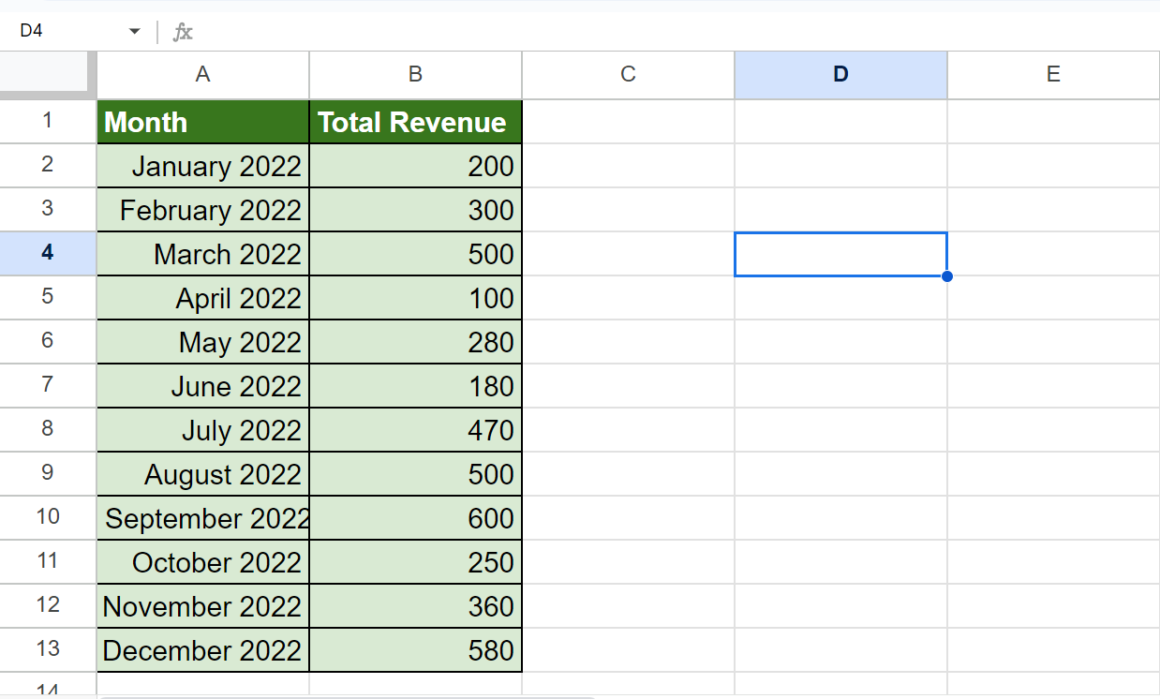The width and height of the screenshot is (1160, 699).
Task: Click the horizontal scrollbar at the bottom
Action: point(350,694)
